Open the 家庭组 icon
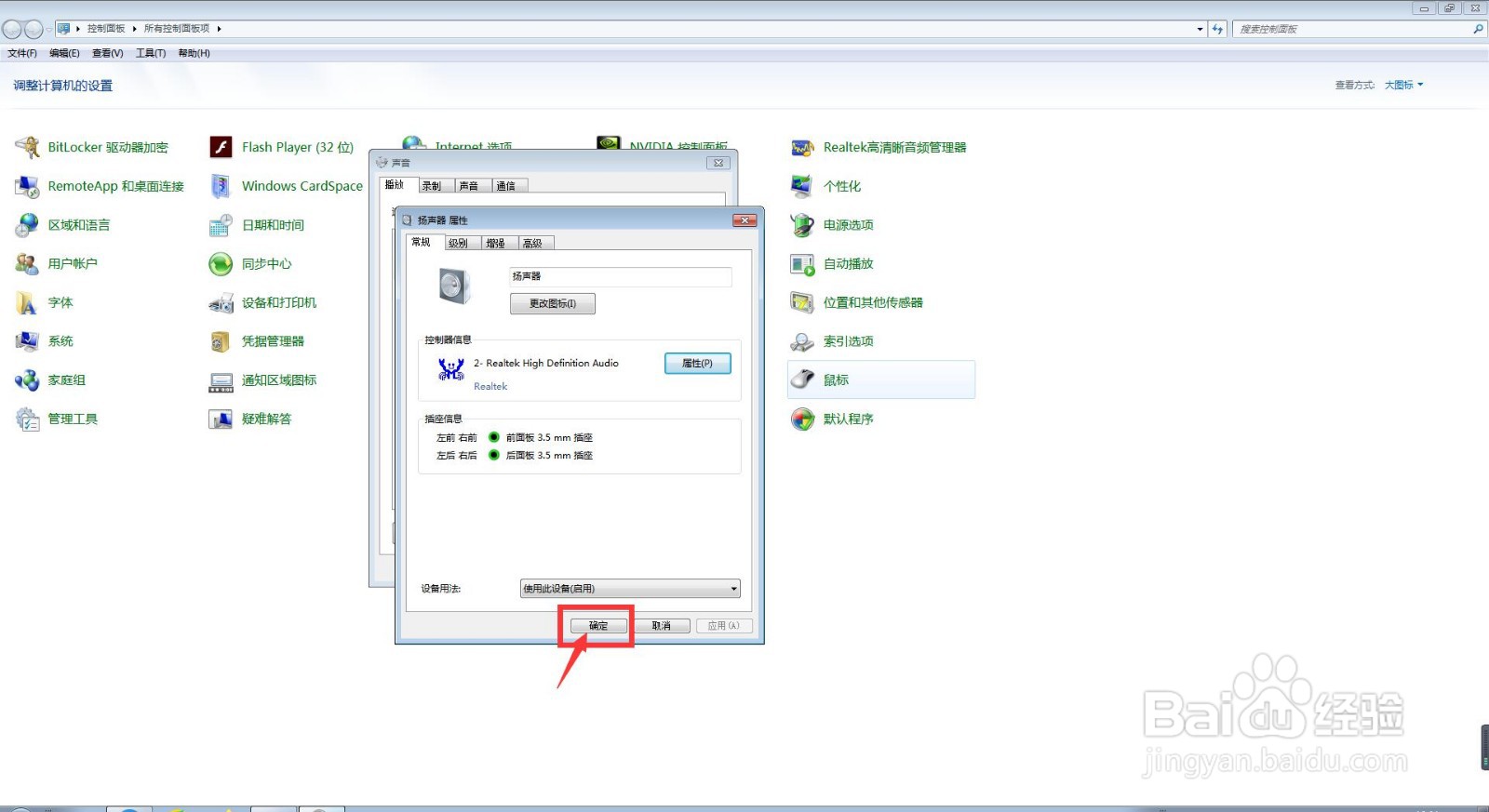The width and height of the screenshot is (1489, 812). pyautogui.click(x=28, y=380)
